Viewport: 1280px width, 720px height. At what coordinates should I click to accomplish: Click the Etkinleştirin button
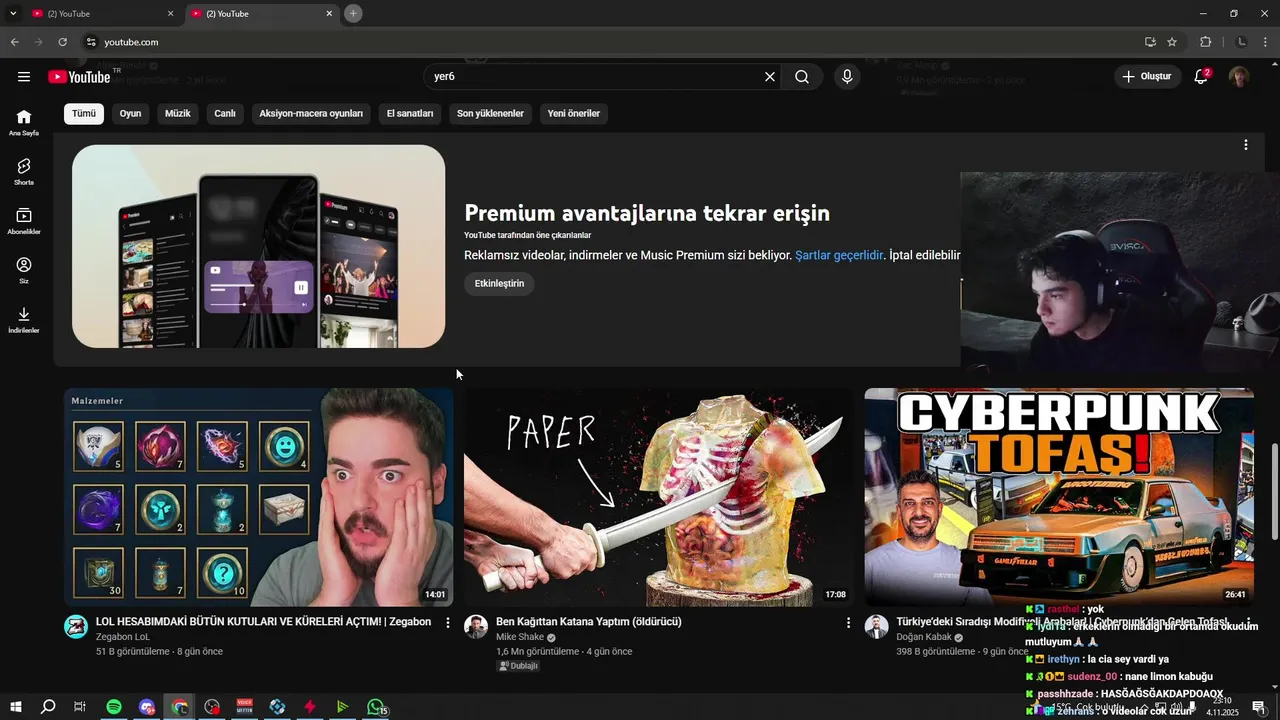point(499,284)
